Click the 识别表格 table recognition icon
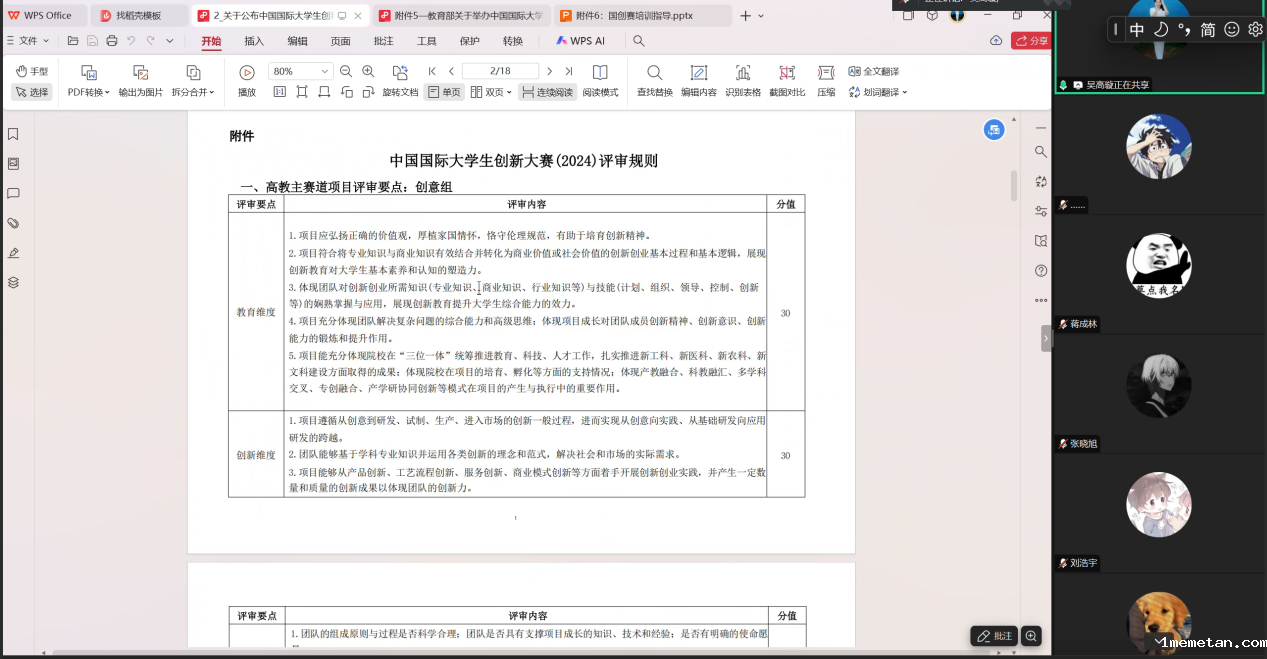Image resolution: width=1267 pixels, height=659 pixels. (742, 73)
